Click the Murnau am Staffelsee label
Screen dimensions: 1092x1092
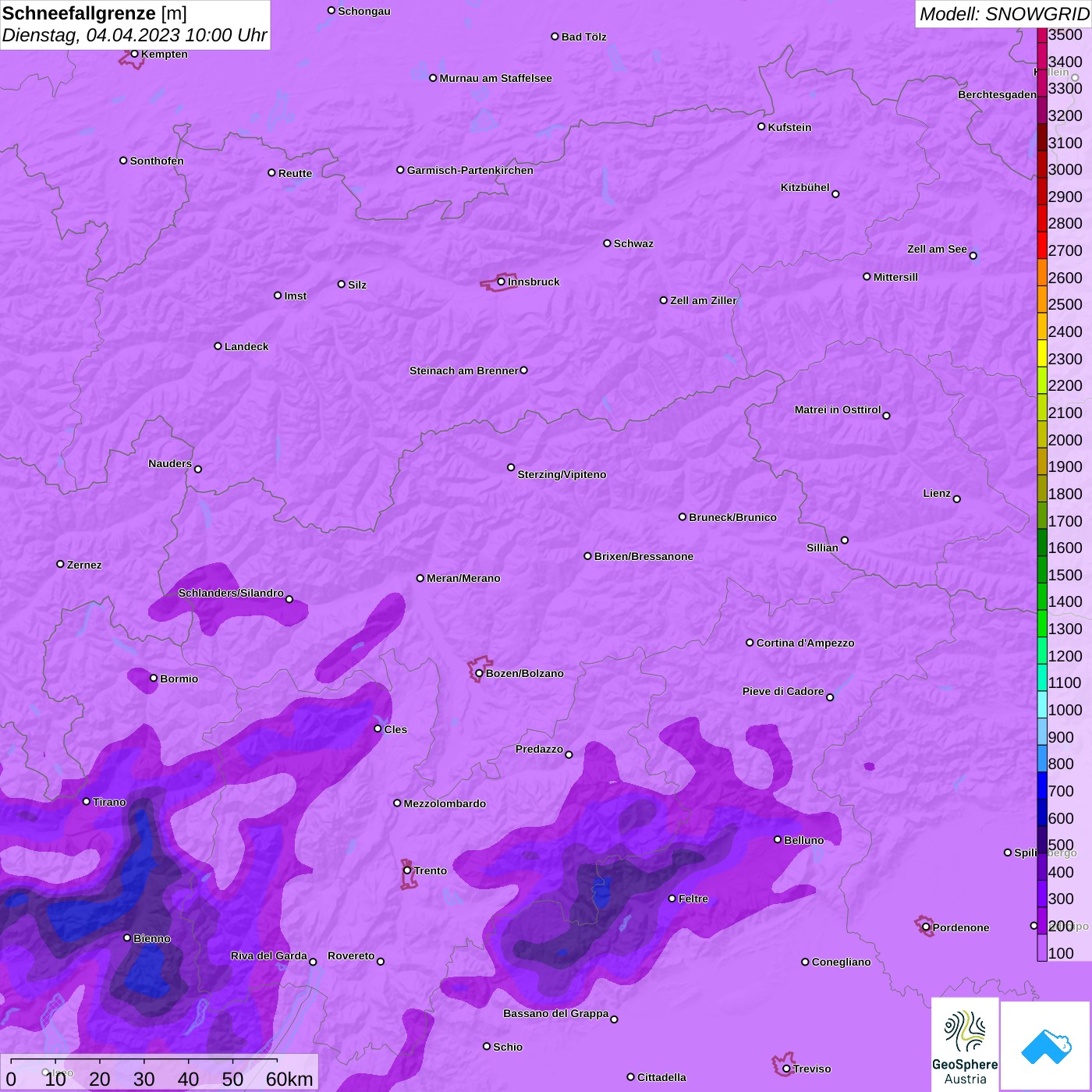[x=495, y=78]
